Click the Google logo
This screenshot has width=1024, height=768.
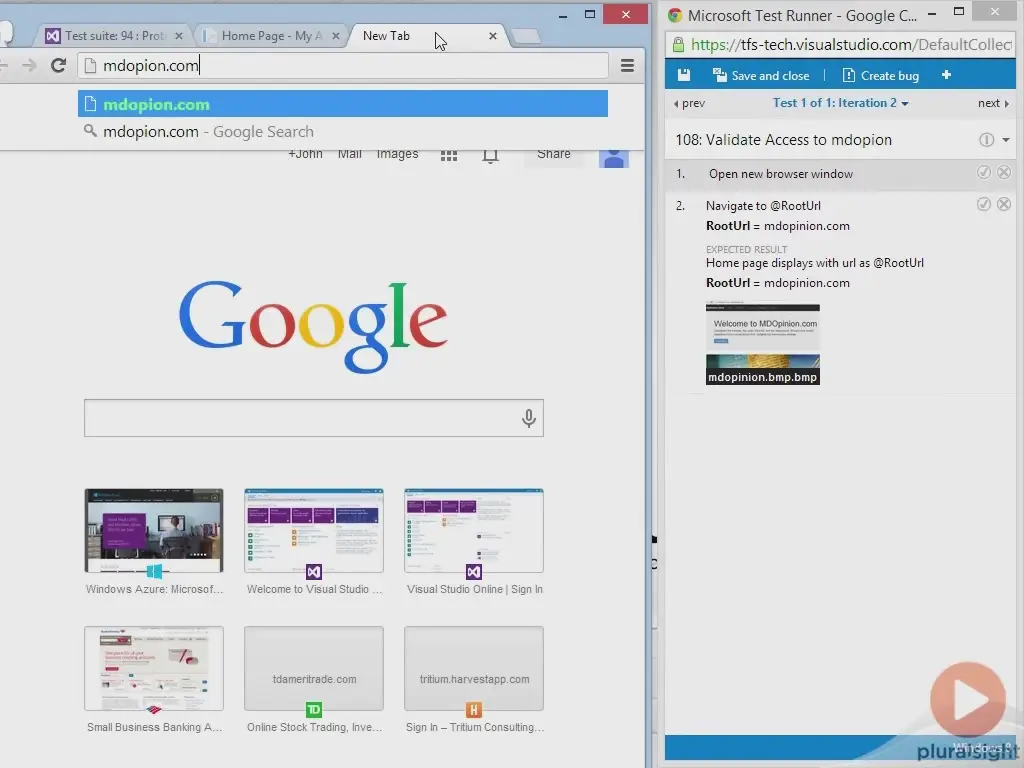pos(313,327)
